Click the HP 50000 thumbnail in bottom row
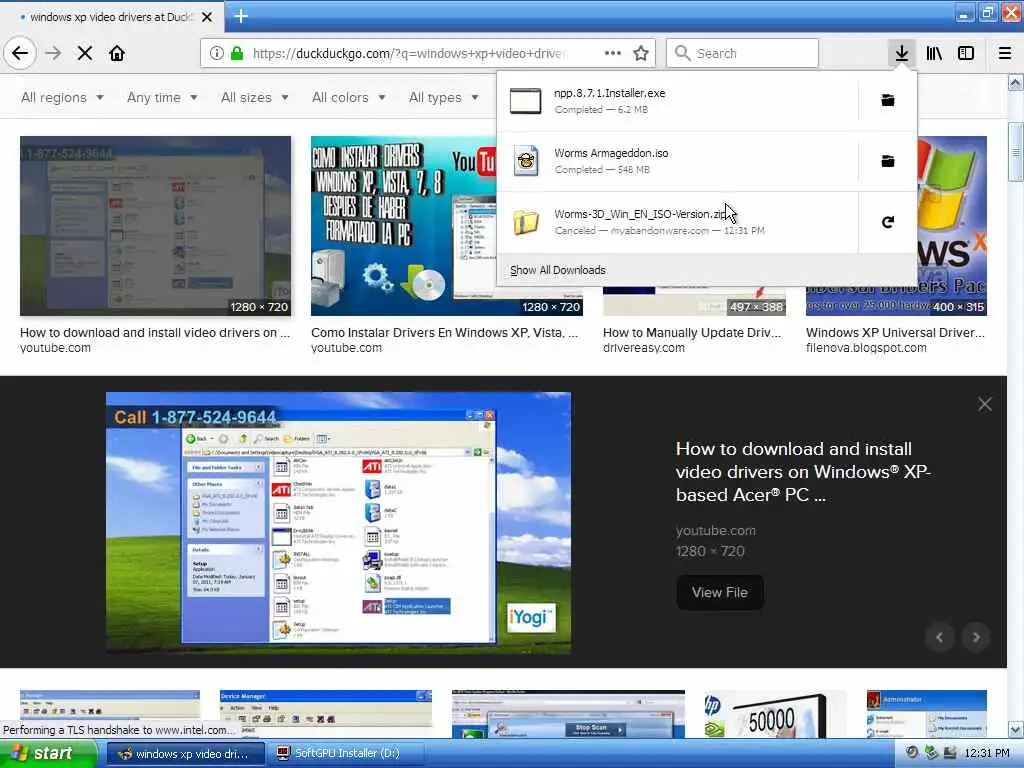Screen dimensions: 1024x768 tap(775, 714)
